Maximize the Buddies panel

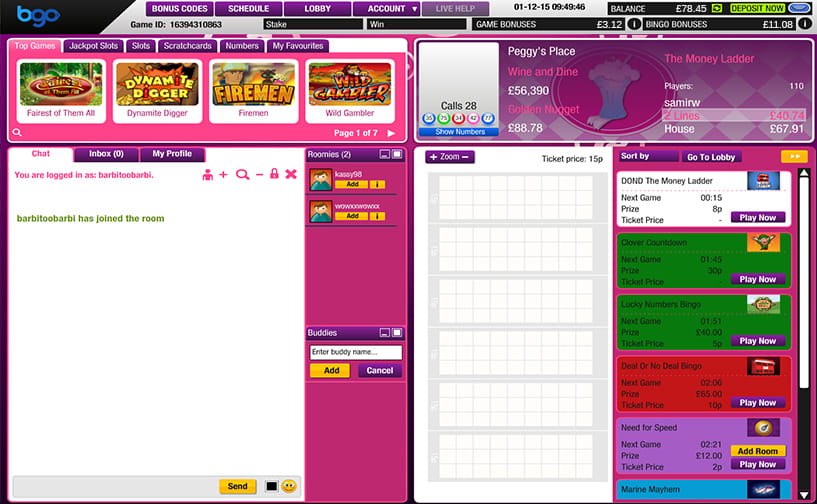[397, 333]
